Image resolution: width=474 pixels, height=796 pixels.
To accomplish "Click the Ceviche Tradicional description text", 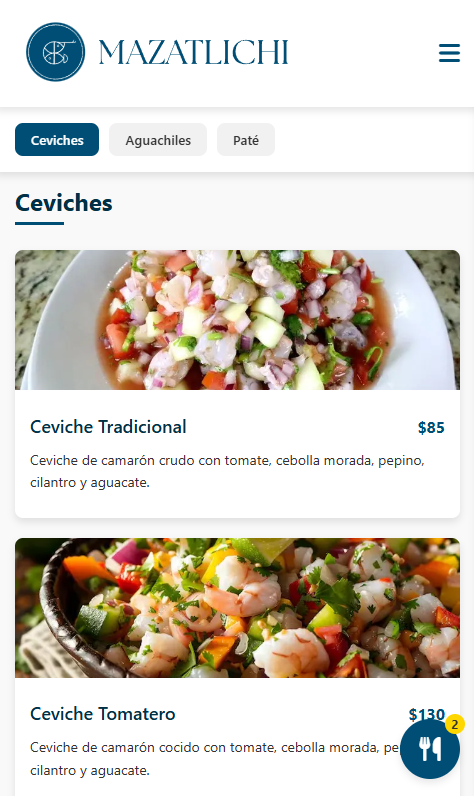I will click(x=227, y=471).
